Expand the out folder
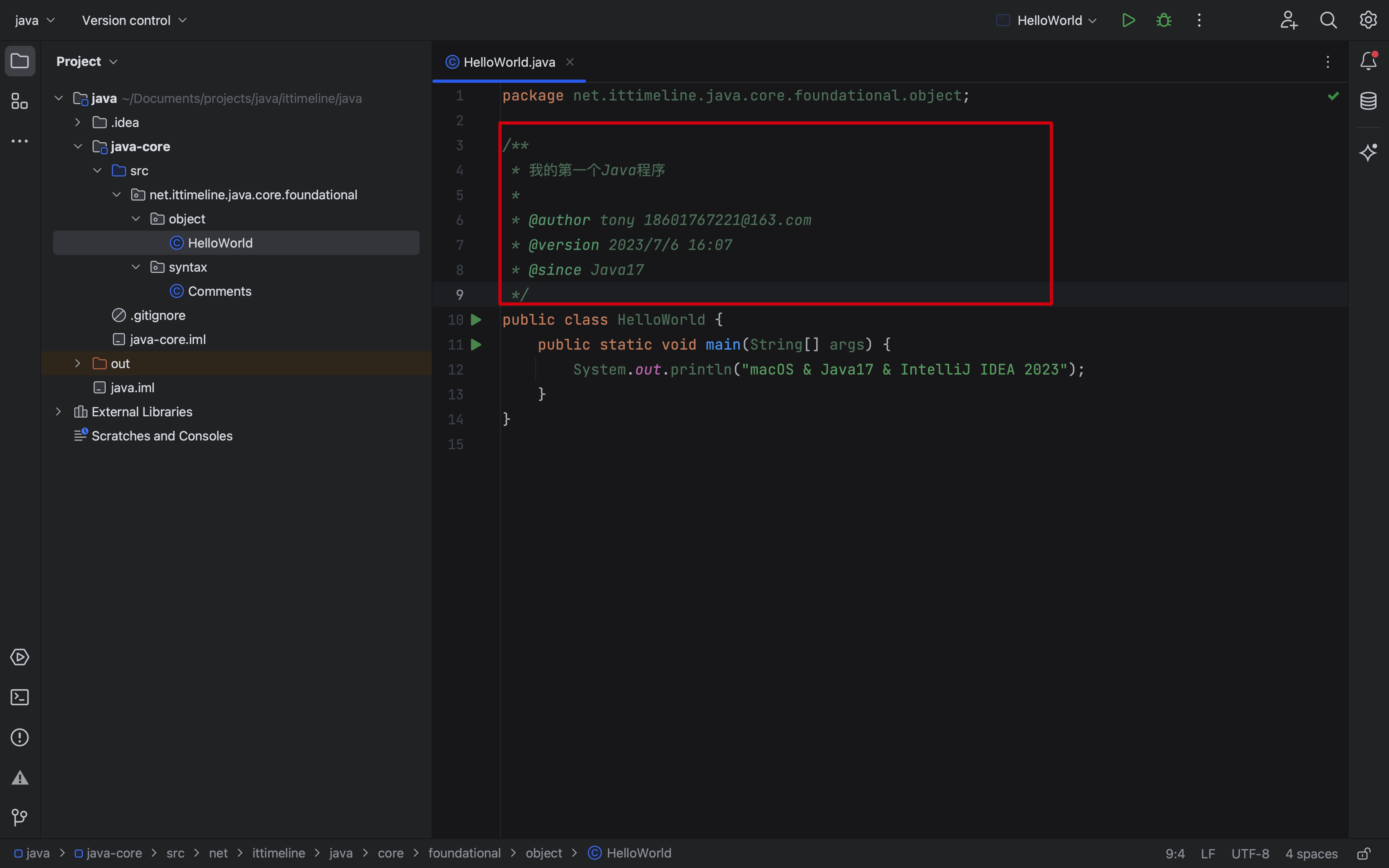The width and height of the screenshot is (1389, 868). pos(78,363)
